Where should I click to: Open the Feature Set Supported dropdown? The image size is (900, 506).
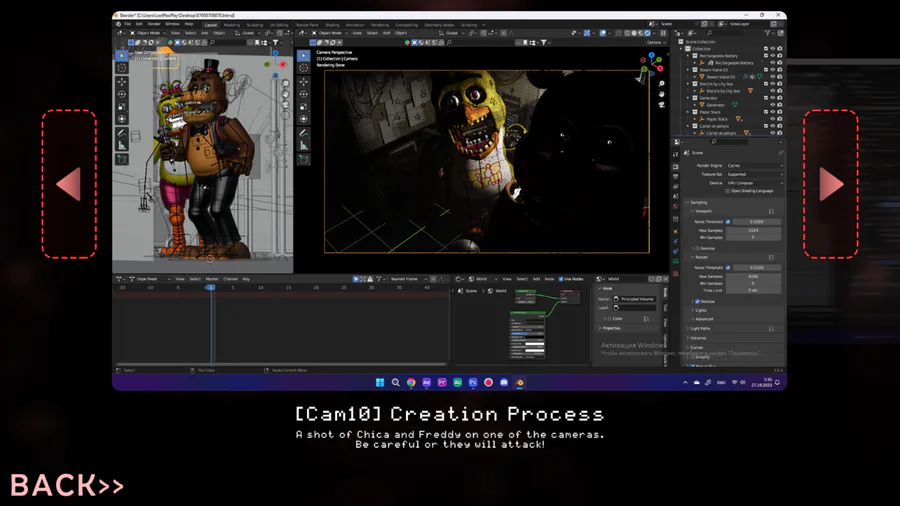pos(754,174)
